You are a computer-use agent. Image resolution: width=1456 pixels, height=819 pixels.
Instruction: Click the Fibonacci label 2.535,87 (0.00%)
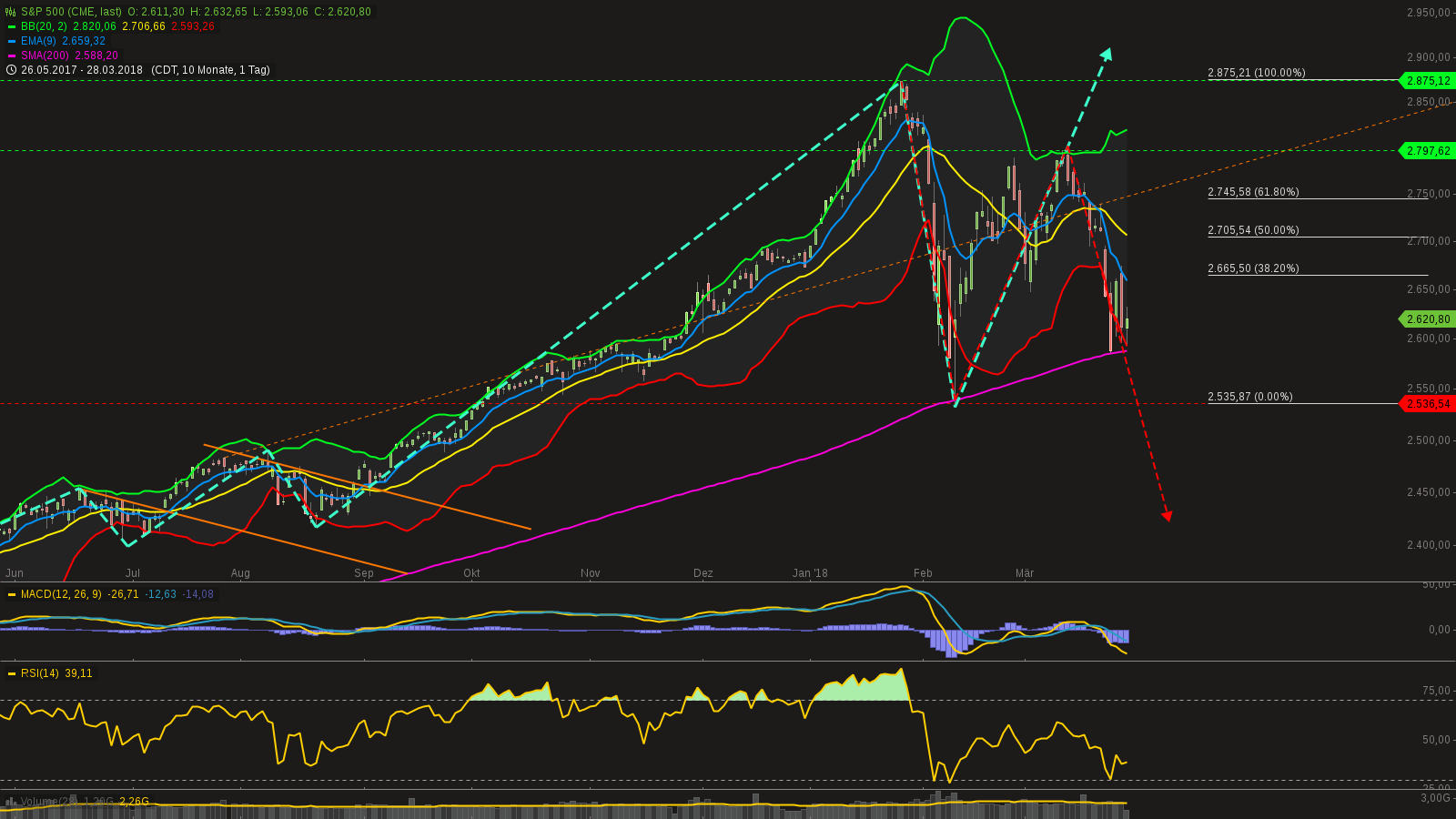click(1250, 397)
